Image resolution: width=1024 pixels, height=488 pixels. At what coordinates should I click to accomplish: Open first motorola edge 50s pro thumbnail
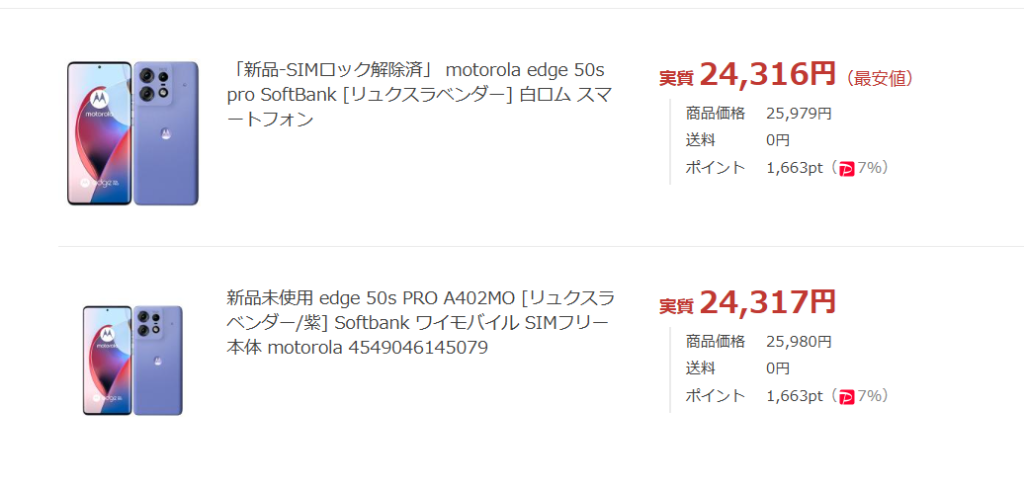133,133
